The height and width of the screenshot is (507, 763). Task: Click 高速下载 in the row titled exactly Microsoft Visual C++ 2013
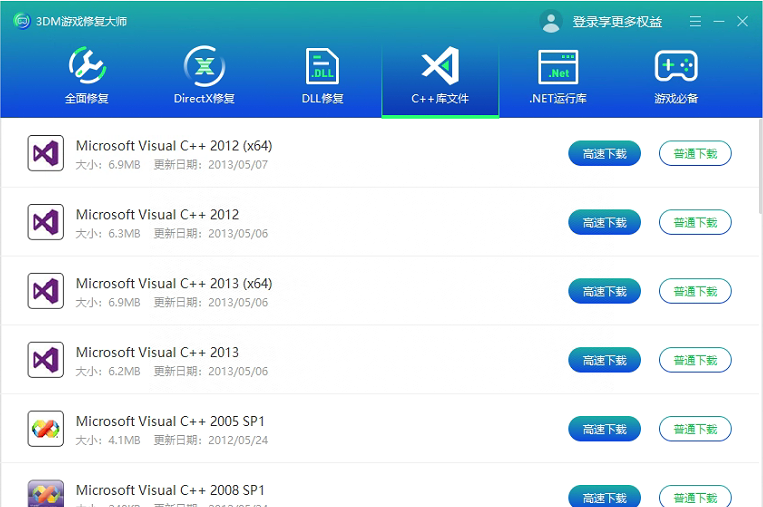[x=604, y=360]
